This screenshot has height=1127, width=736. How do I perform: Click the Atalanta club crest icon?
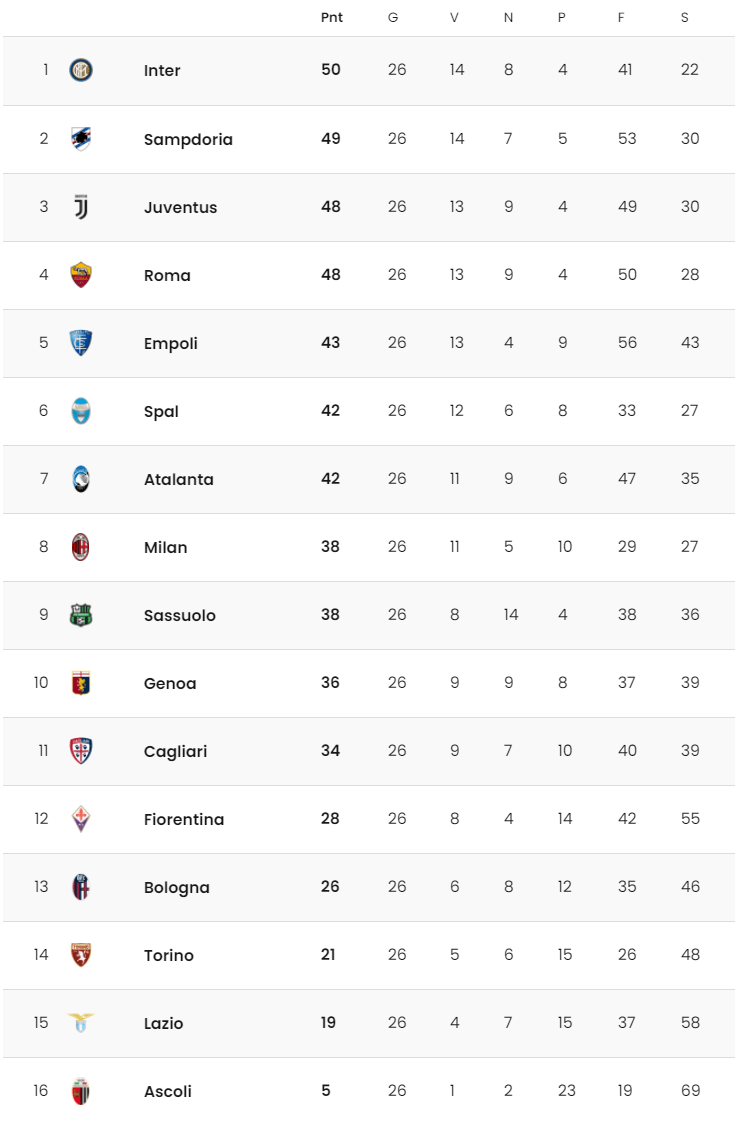pos(81,479)
